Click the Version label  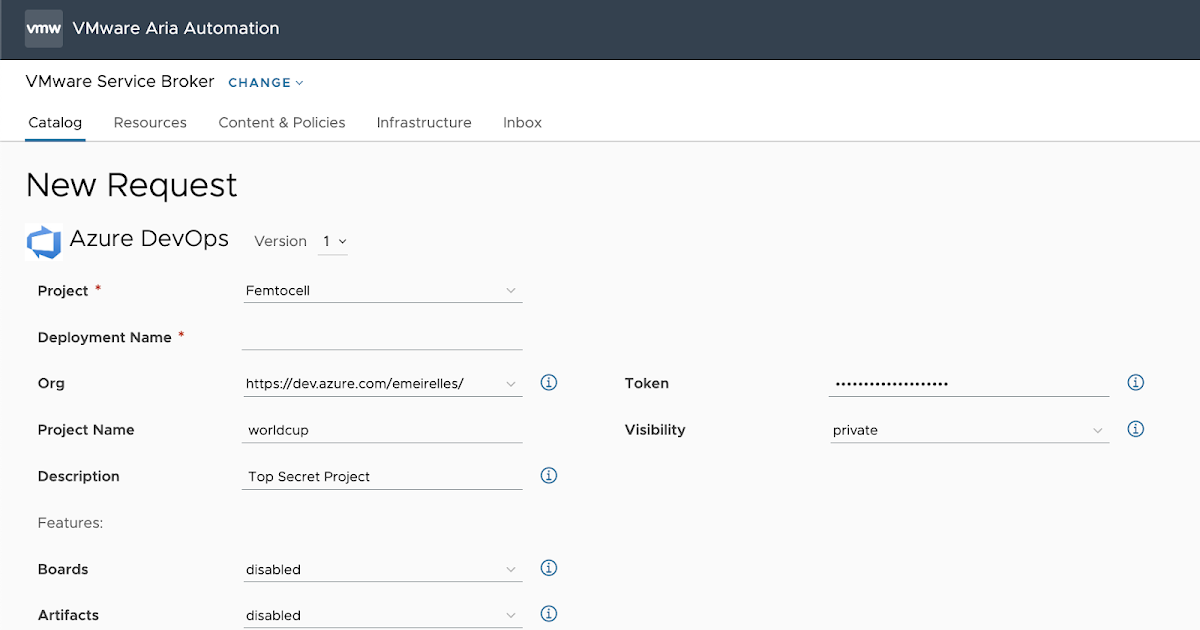(x=280, y=242)
